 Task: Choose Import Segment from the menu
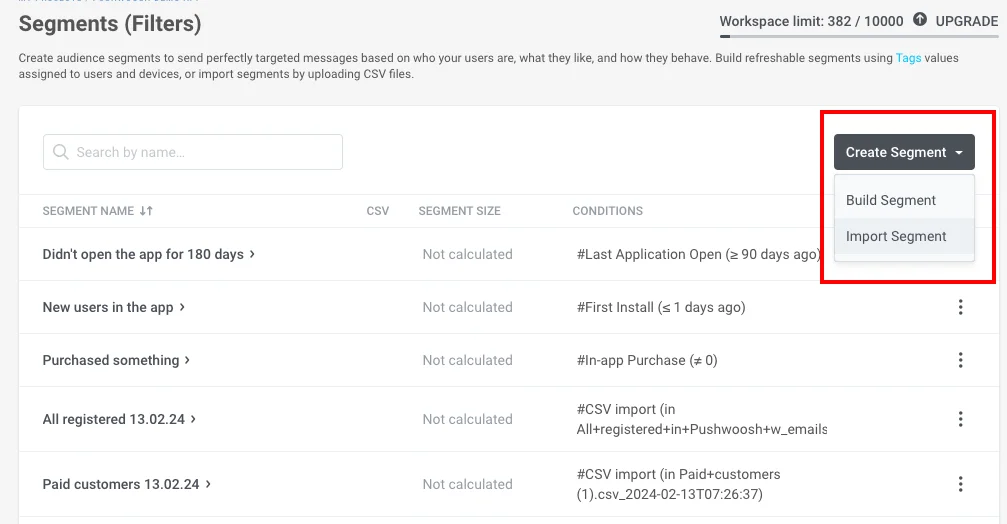pyautogui.click(x=896, y=236)
